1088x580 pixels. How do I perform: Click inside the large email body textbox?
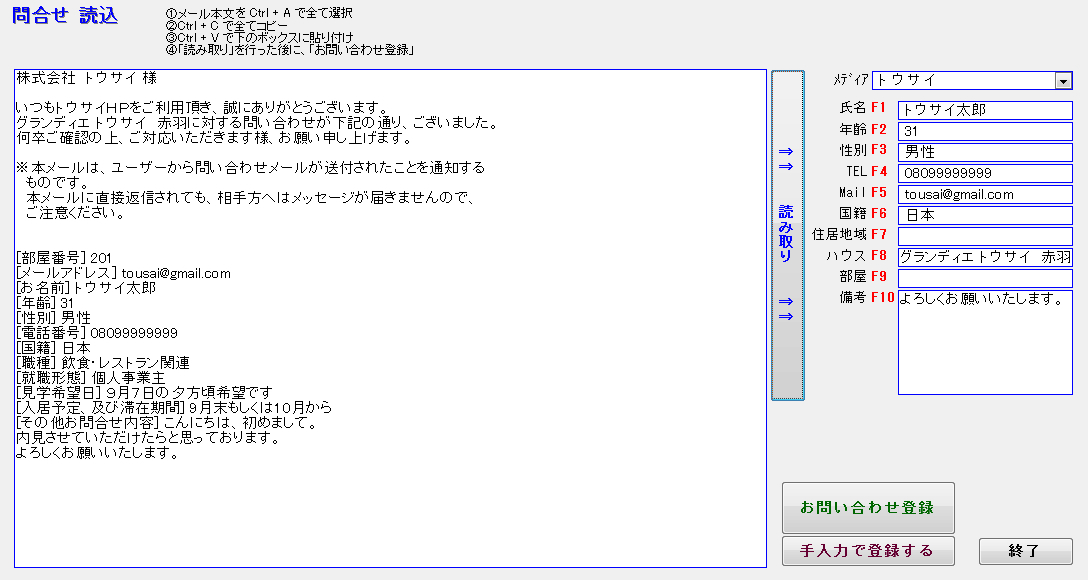(390, 500)
